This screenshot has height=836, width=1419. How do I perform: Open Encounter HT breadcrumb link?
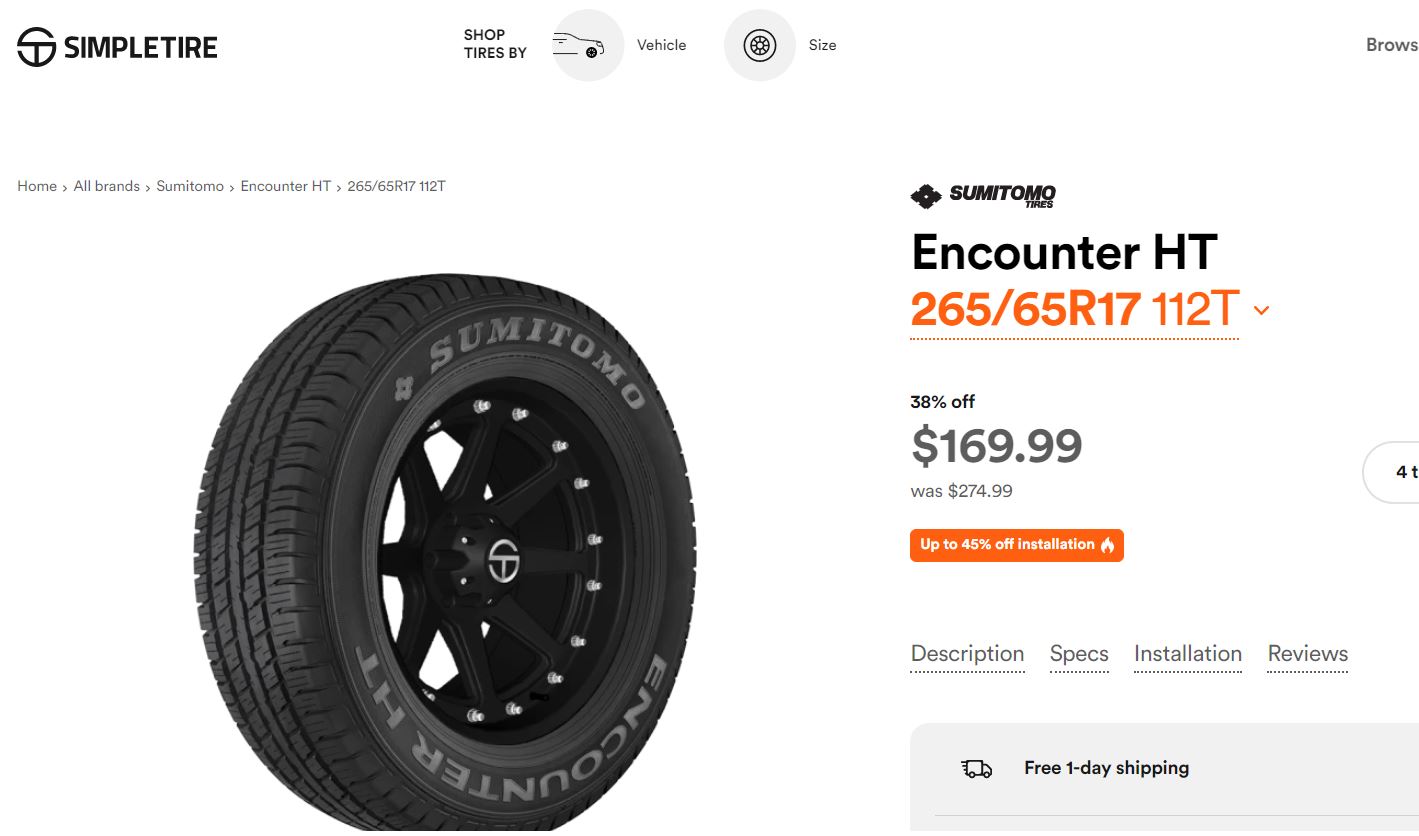point(285,186)
